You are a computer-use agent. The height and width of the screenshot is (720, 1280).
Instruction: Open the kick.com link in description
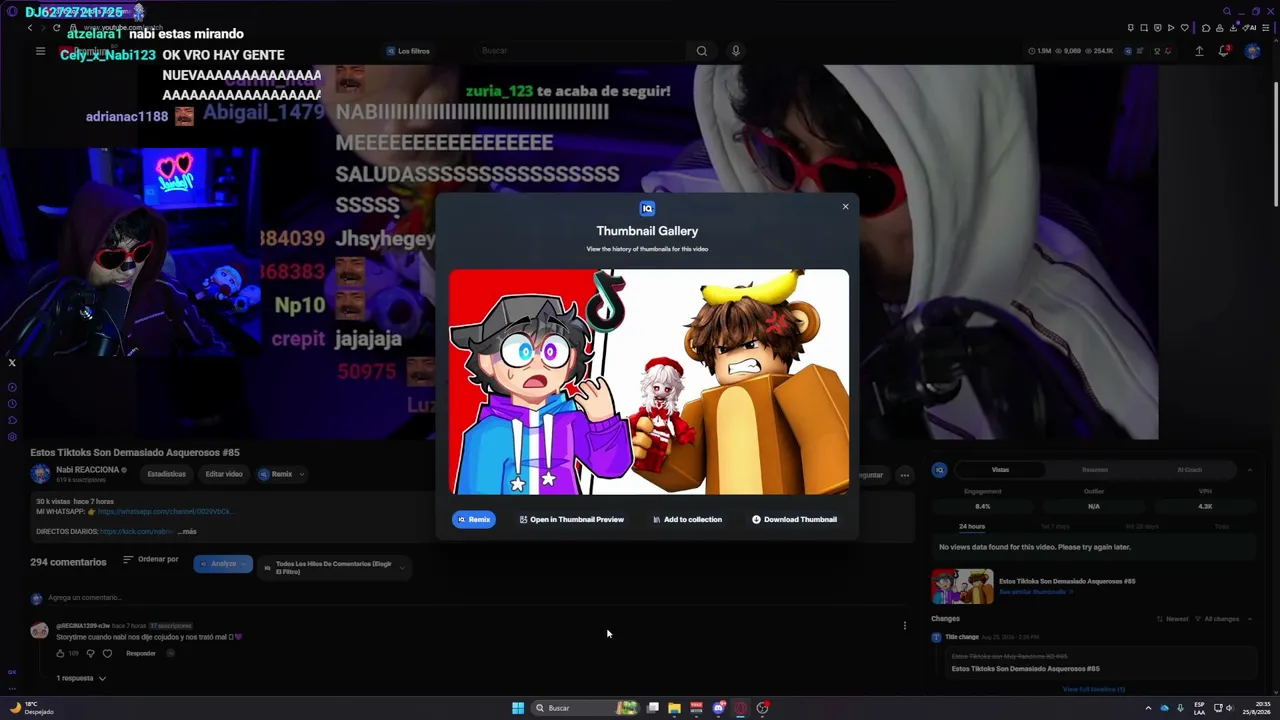(137, 531)
